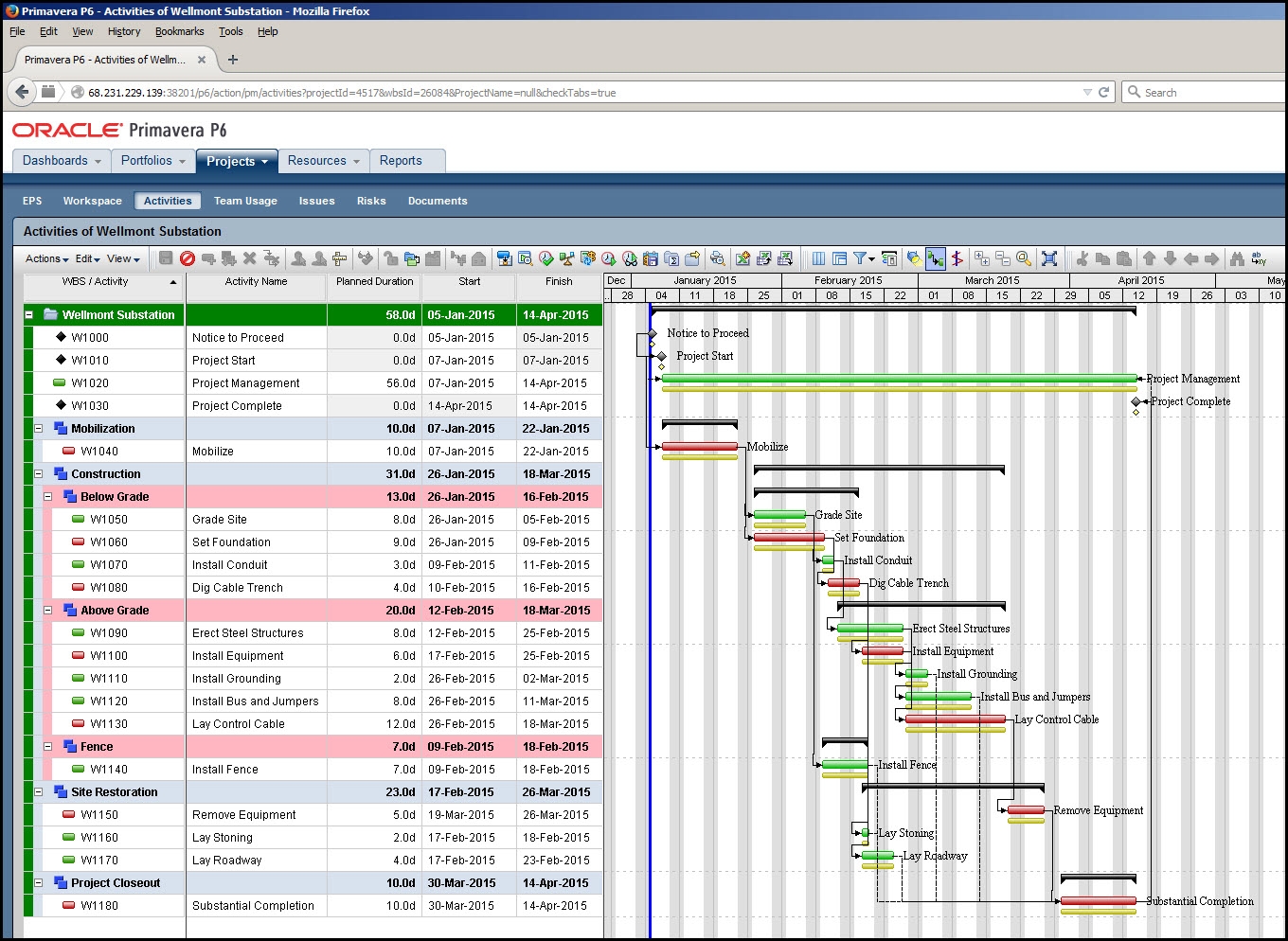Click inside the browser address bar
Image resolution: width=1288 pixels, height=941 pixels.
click(x=568, y=92)
